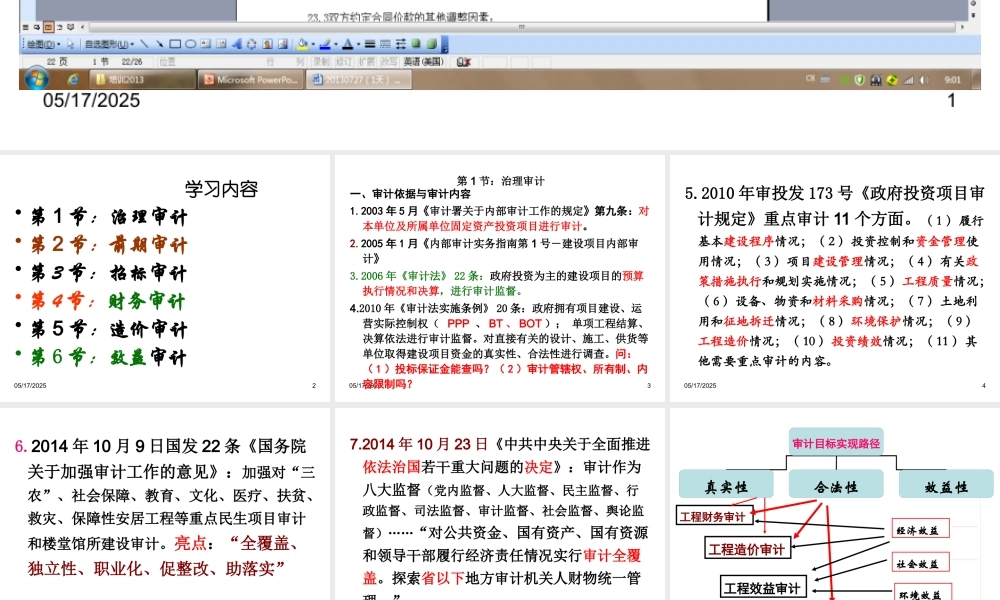
Task: Click the text 第2节:前期审计
Action: coord(109,244)
